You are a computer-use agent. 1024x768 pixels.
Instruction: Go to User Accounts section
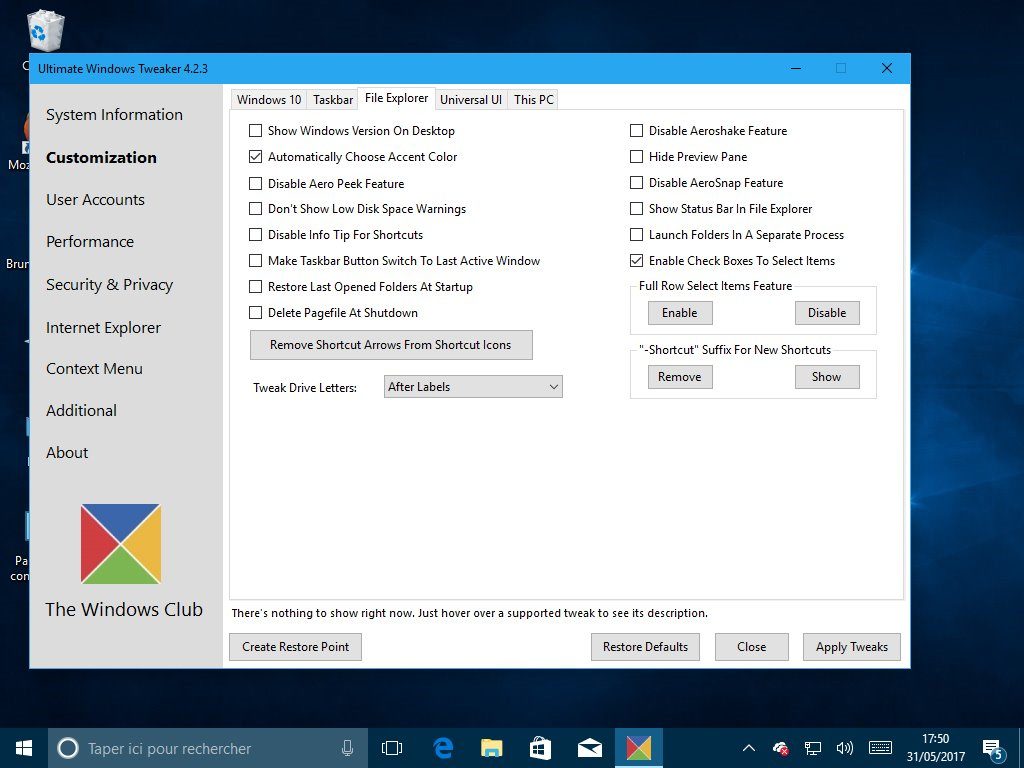(95, 200)
